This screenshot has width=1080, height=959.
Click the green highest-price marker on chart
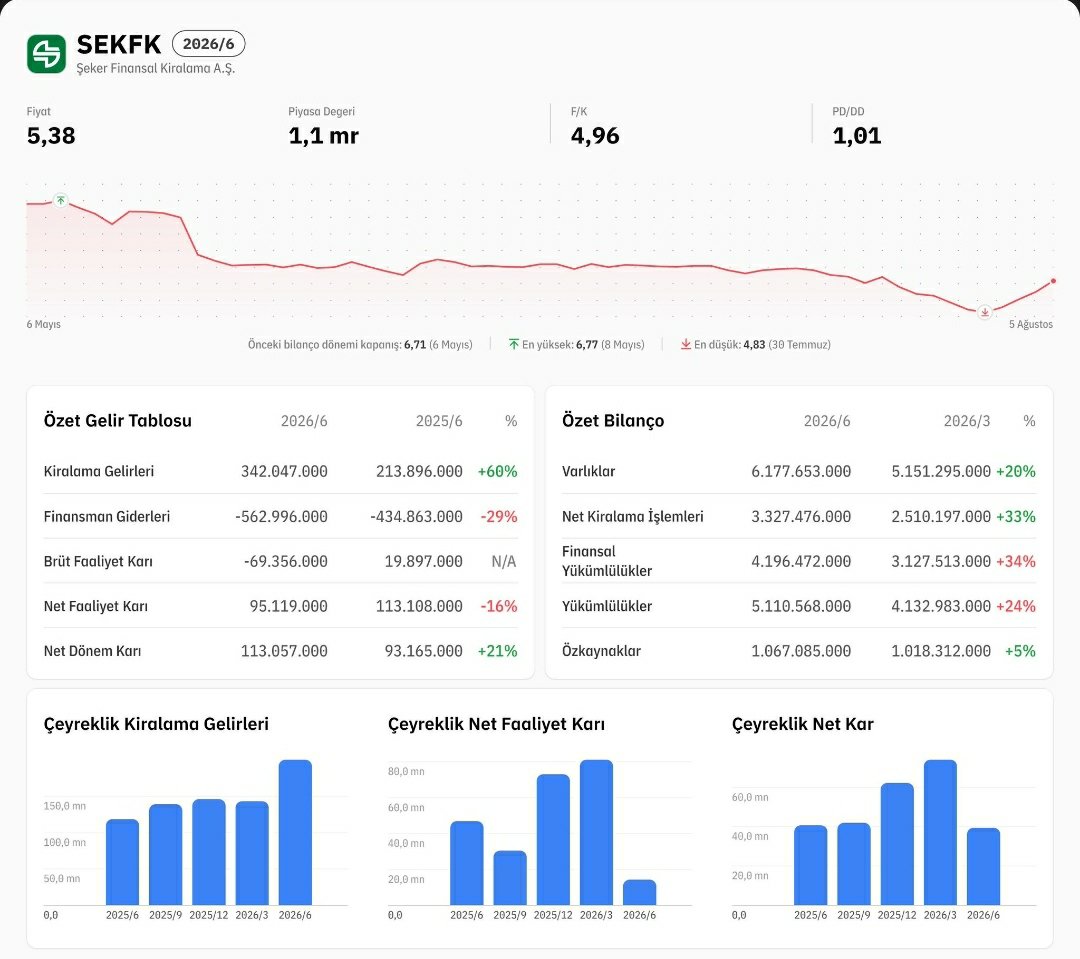click(61, 200)
